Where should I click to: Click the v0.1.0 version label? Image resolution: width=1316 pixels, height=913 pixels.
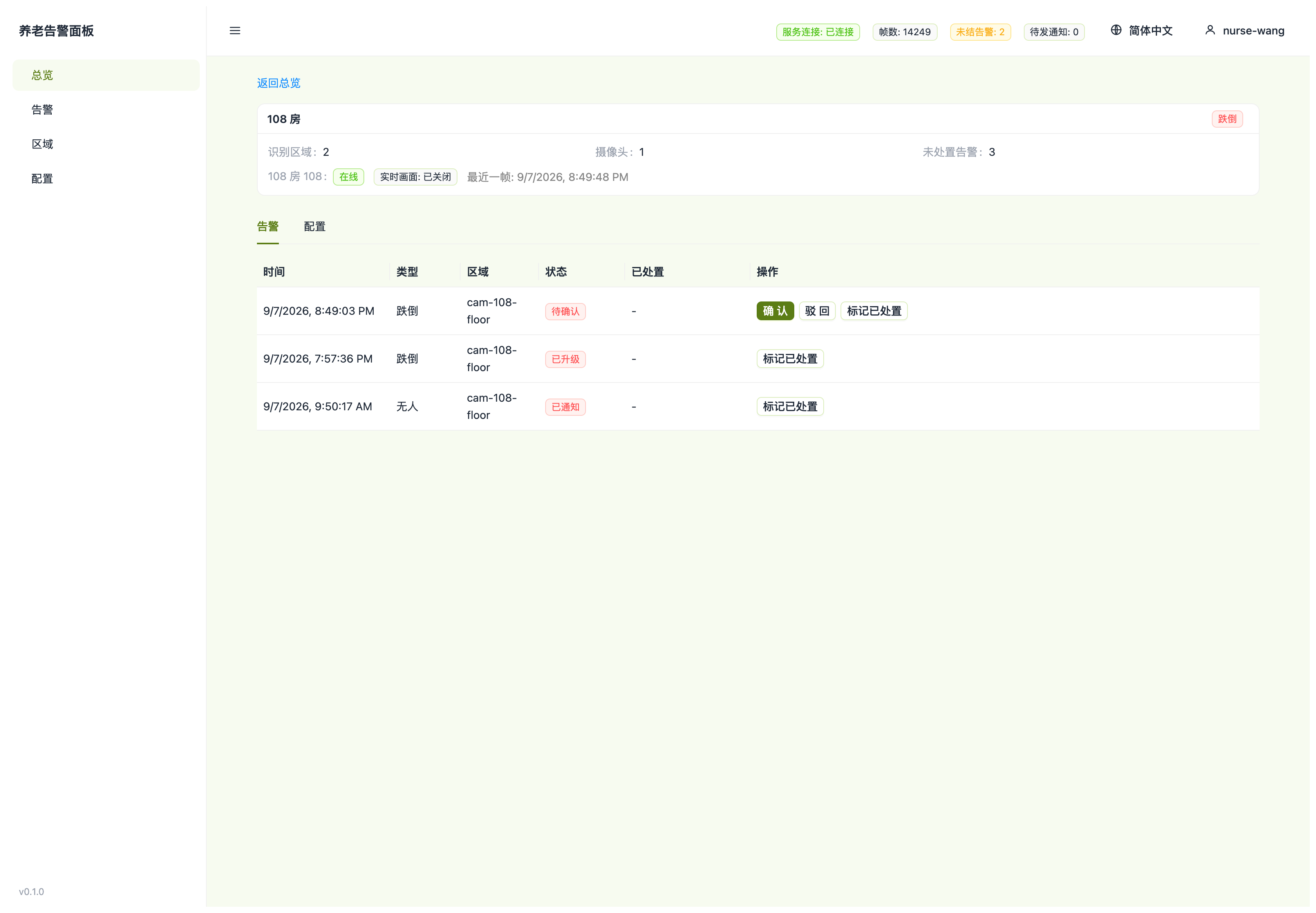tap(31, 892)
